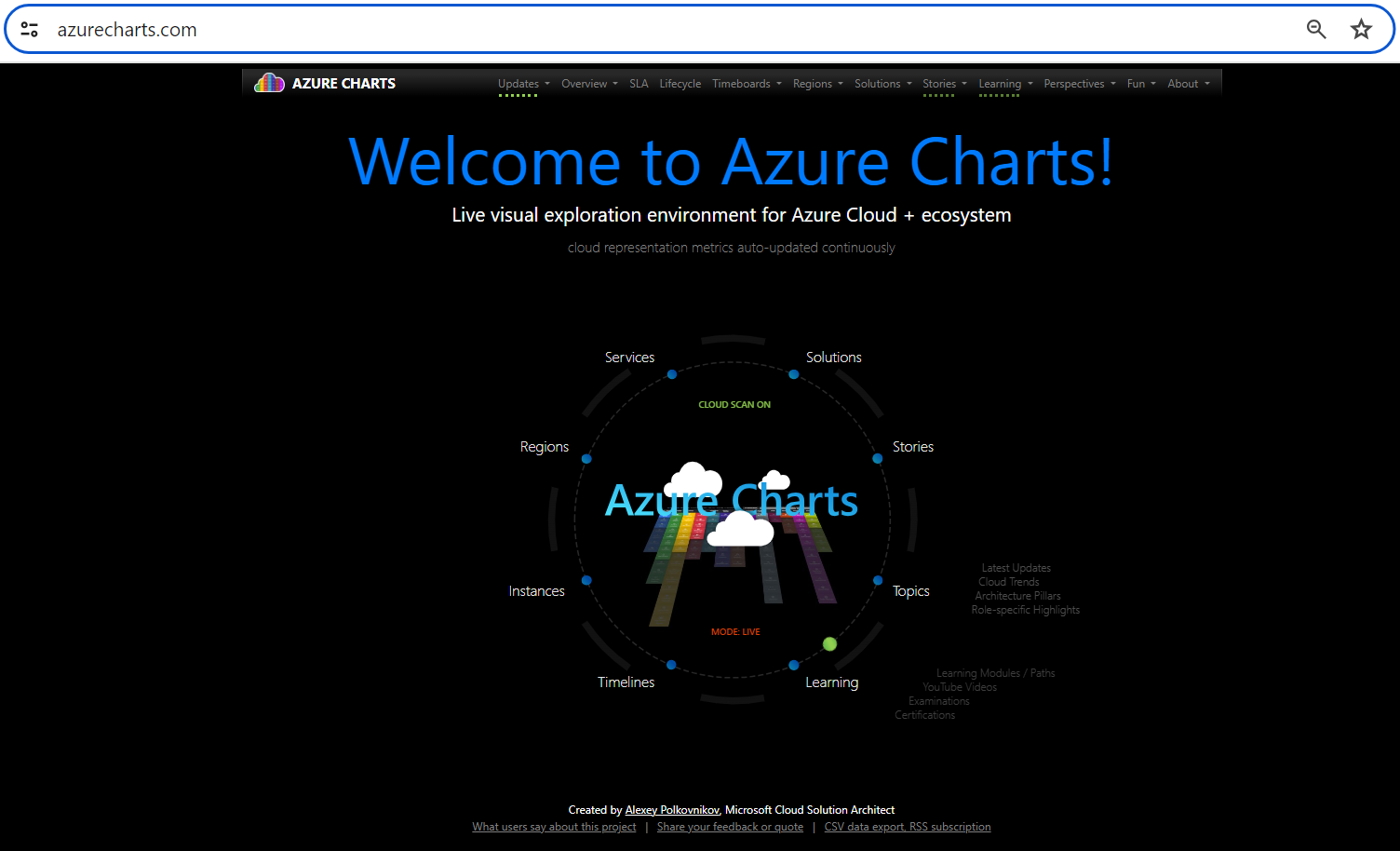The image size is (1400, 851).
Task: Expand the Perspectives dropdown
Action: click(x=1073, y=83)
